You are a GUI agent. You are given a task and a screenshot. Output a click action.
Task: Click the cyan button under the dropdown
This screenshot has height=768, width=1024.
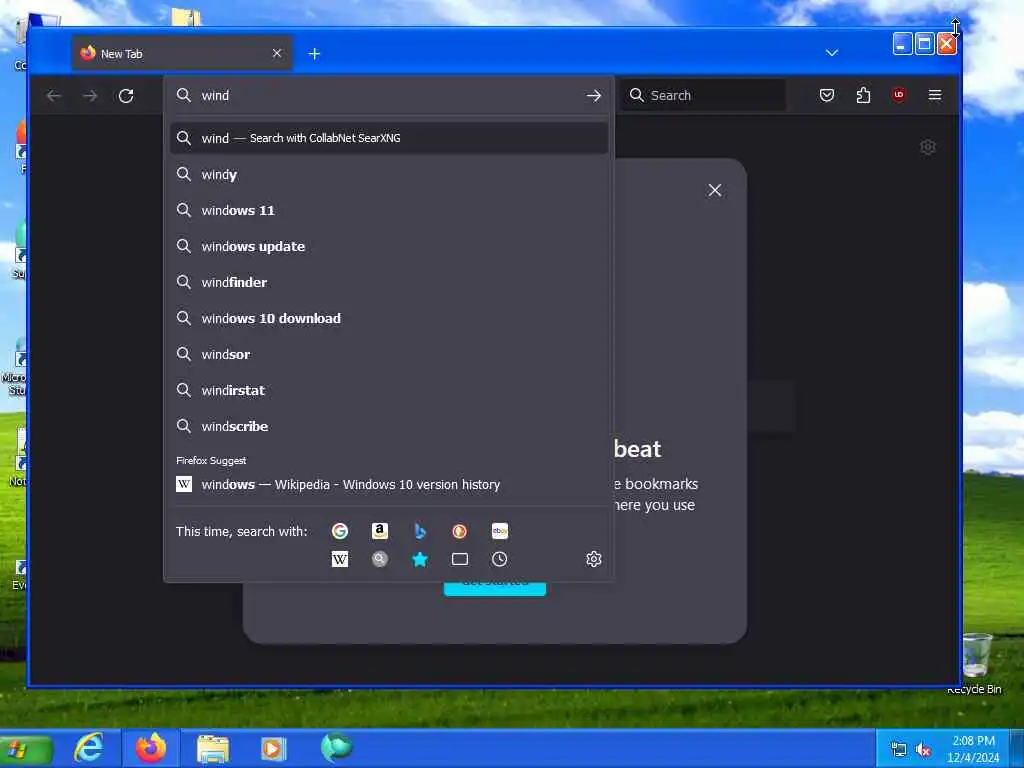(x=494, y=589)
